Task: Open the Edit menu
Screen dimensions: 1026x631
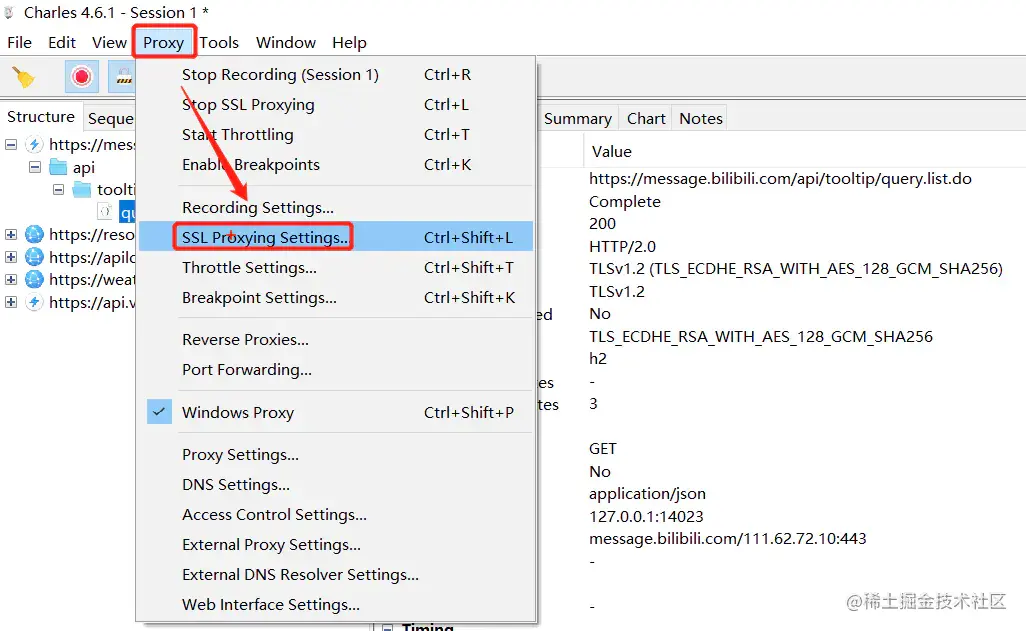Action: point(62,43)
